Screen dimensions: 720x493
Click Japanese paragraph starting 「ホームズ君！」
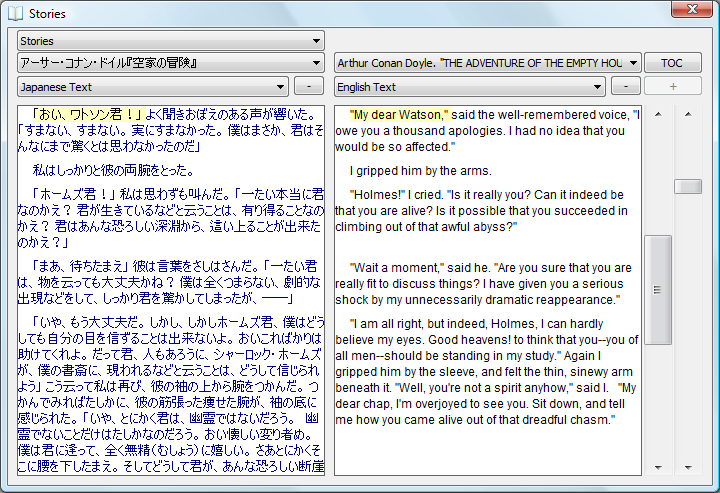click(x=171, y=218)
